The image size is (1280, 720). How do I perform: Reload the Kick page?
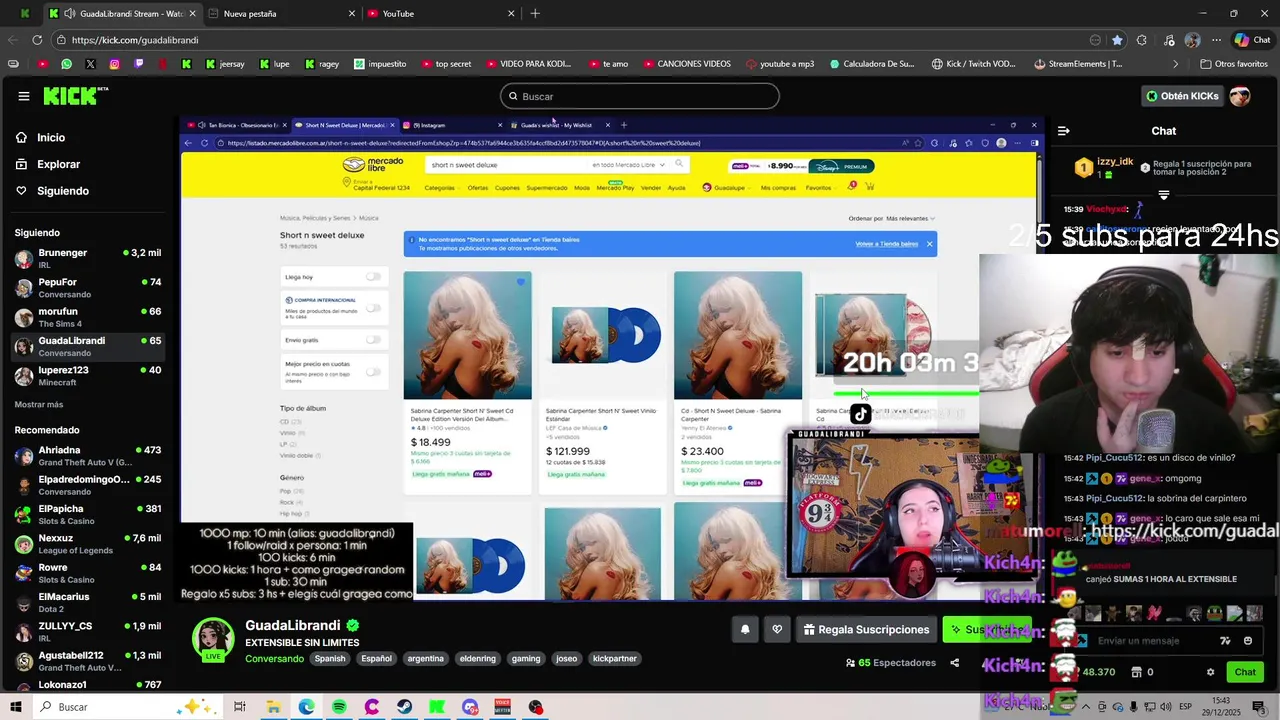click(37, 40)
